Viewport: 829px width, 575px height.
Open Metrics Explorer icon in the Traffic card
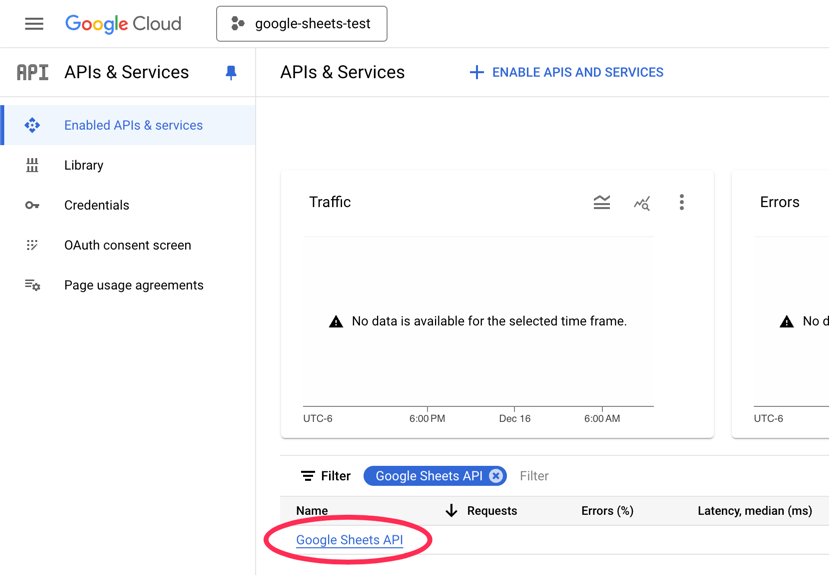coord(642,203)
